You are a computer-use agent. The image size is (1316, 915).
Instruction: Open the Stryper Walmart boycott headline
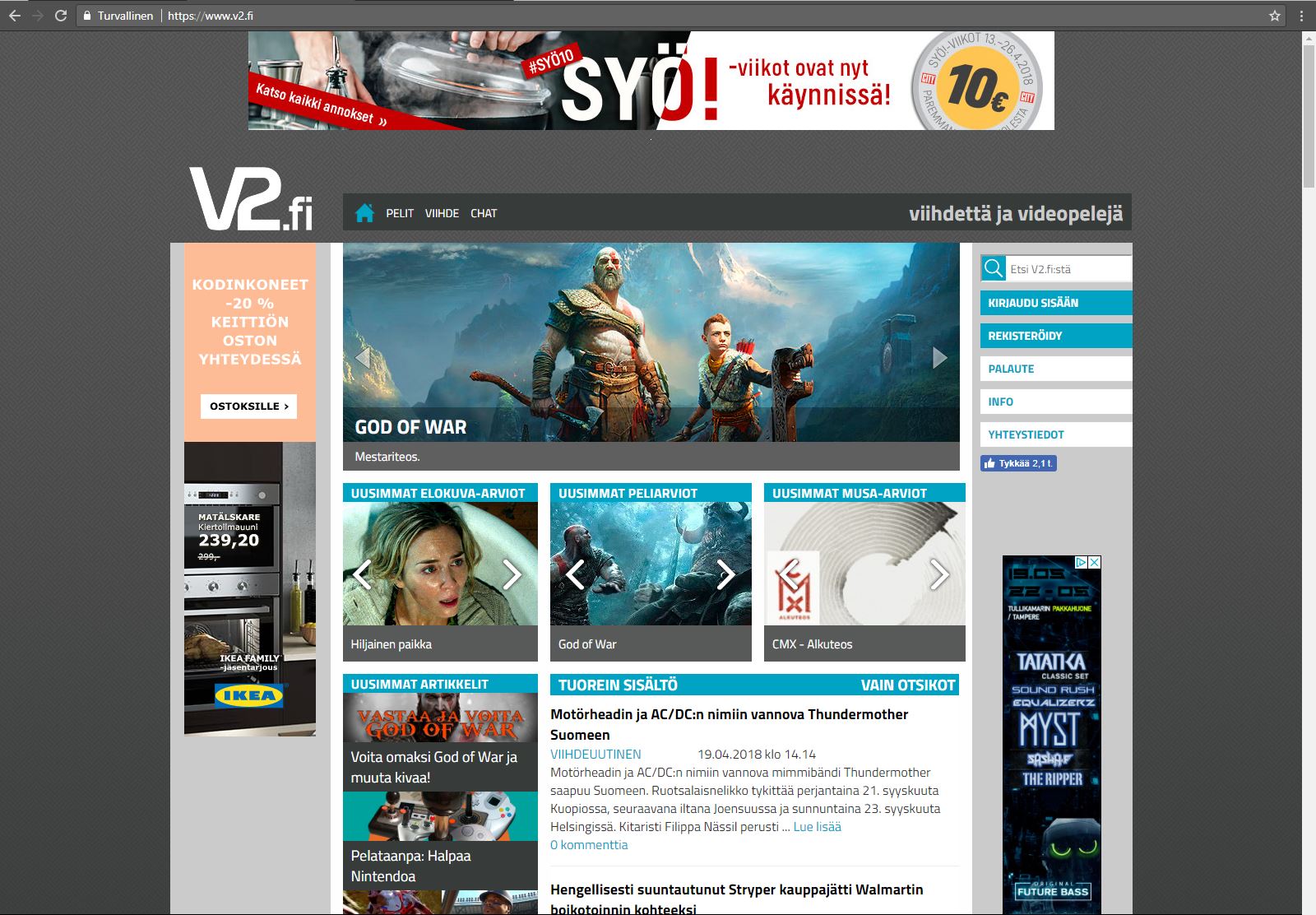coord(736,899)
